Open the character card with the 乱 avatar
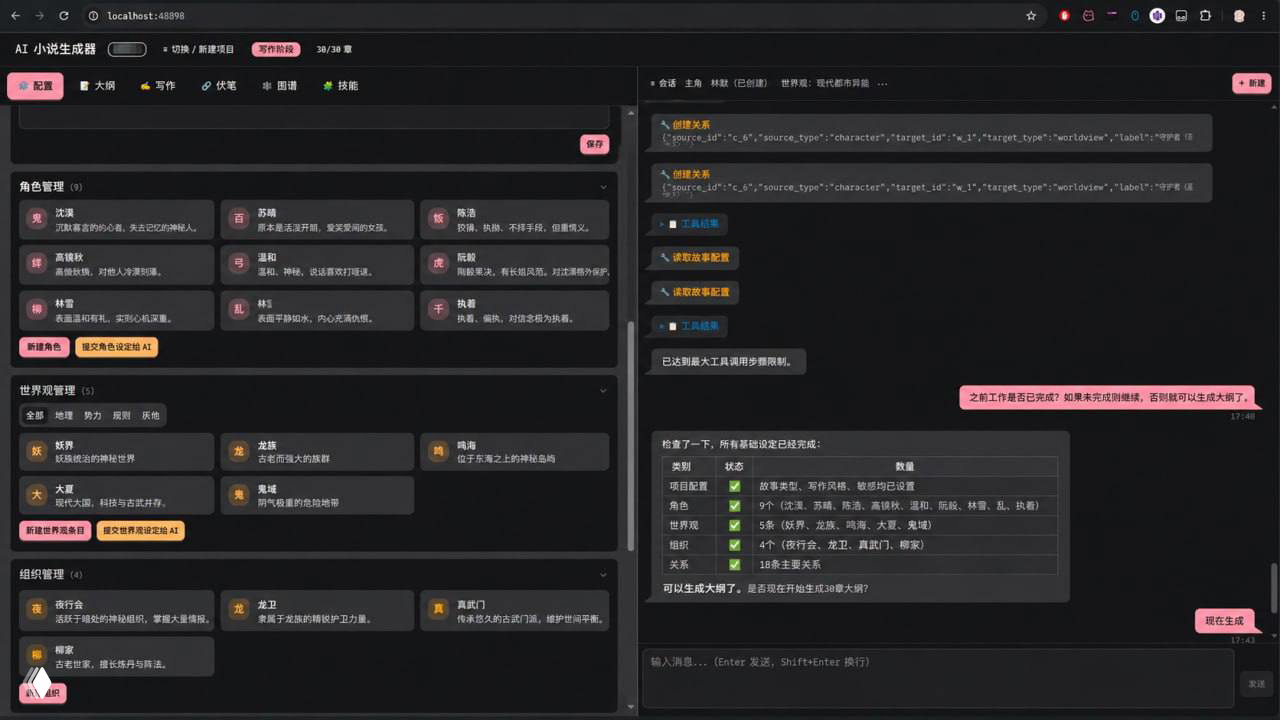 (317, 310)
